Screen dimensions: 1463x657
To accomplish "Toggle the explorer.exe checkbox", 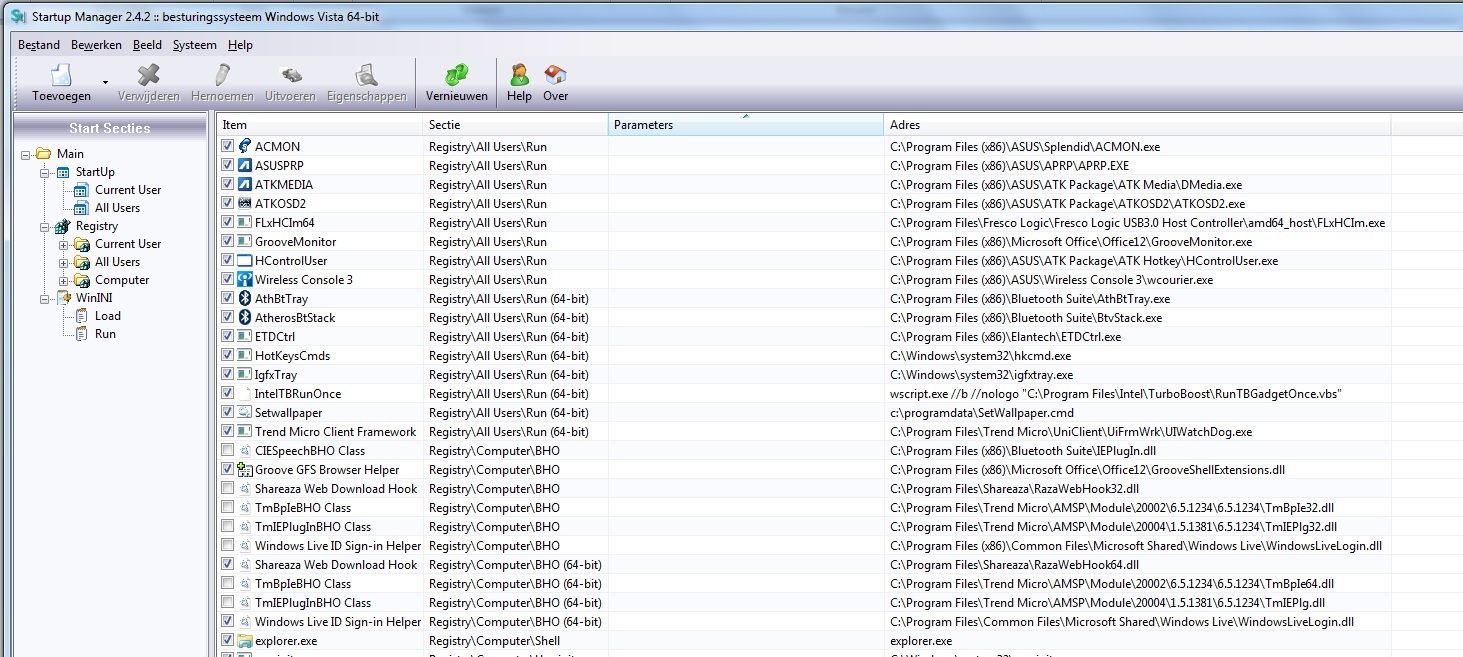I will point(228,640).
